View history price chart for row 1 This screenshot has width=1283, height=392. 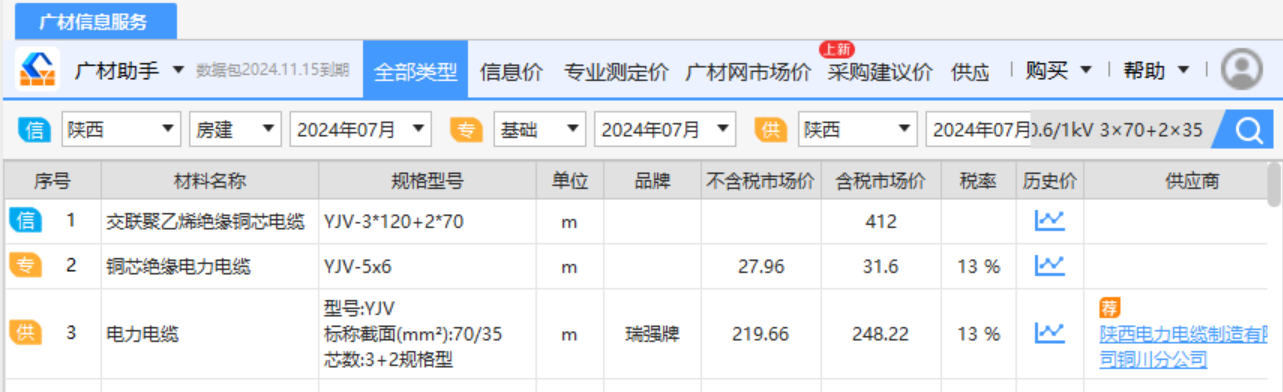(1049, 220)
